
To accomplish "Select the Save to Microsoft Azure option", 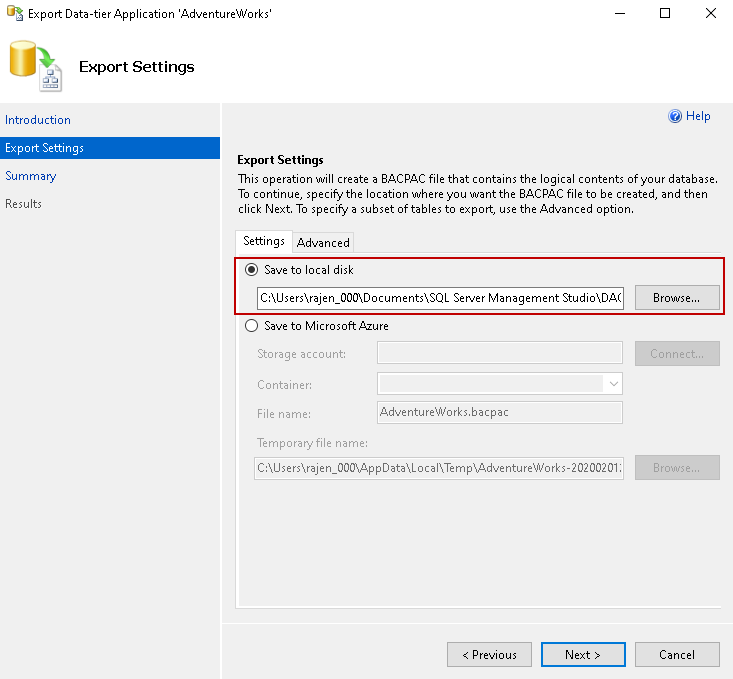I will [251, 326].
